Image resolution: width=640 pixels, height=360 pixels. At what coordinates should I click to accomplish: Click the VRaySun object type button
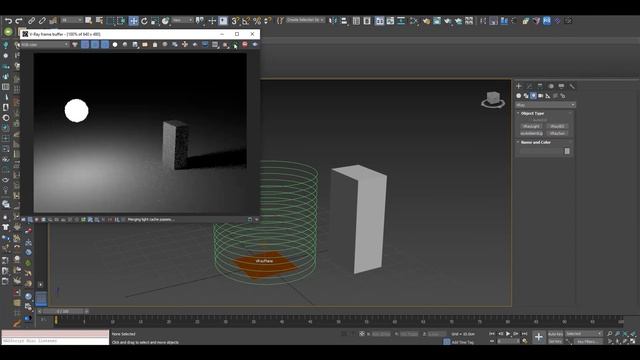coord(557,133)
